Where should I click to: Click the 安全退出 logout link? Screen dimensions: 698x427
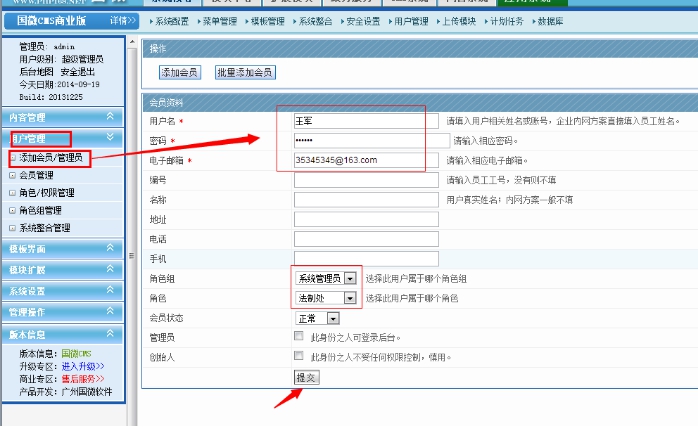pos(79,72)
